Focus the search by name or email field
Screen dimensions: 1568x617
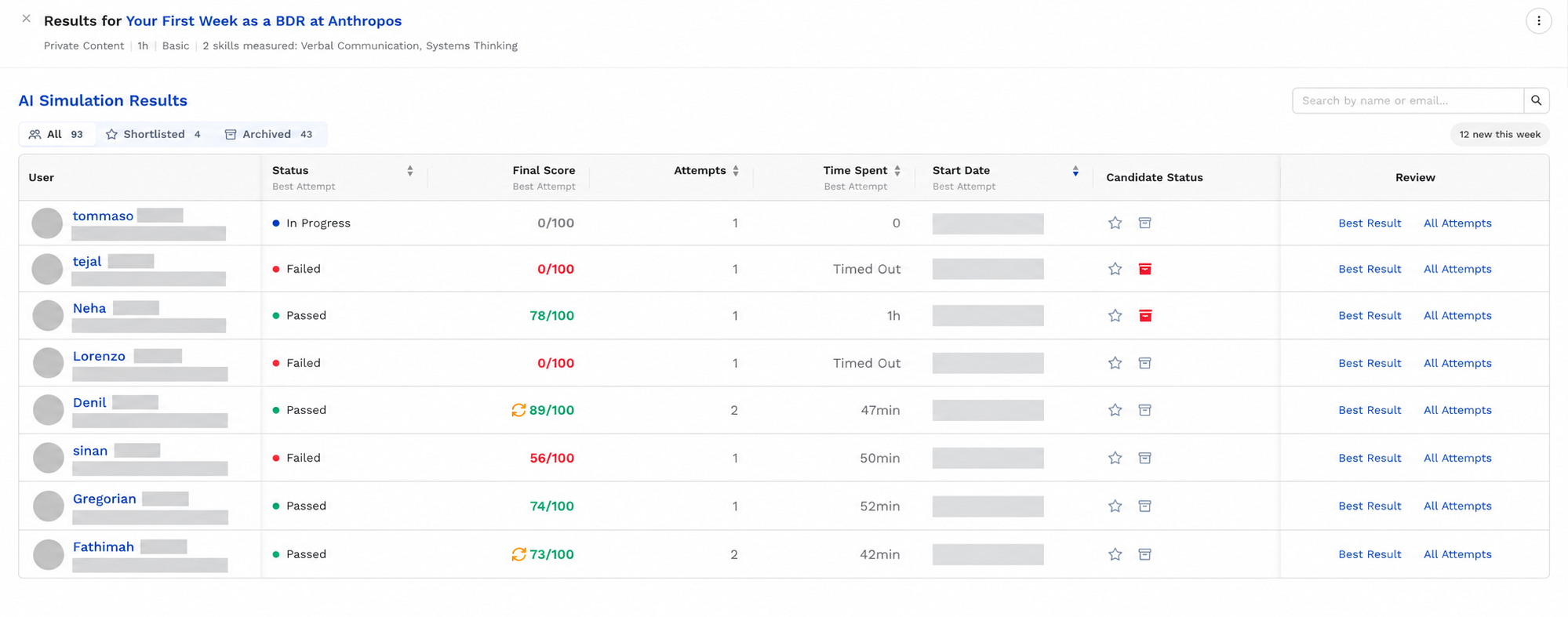coord(1408,100)
